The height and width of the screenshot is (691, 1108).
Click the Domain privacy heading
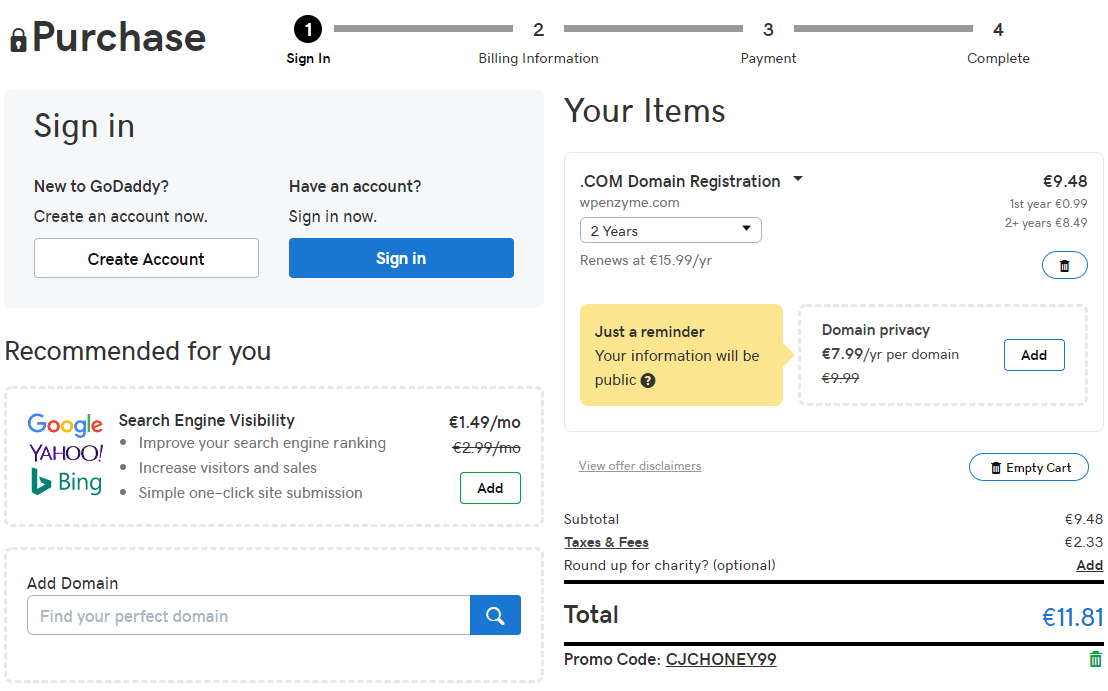tap(876, 330)
